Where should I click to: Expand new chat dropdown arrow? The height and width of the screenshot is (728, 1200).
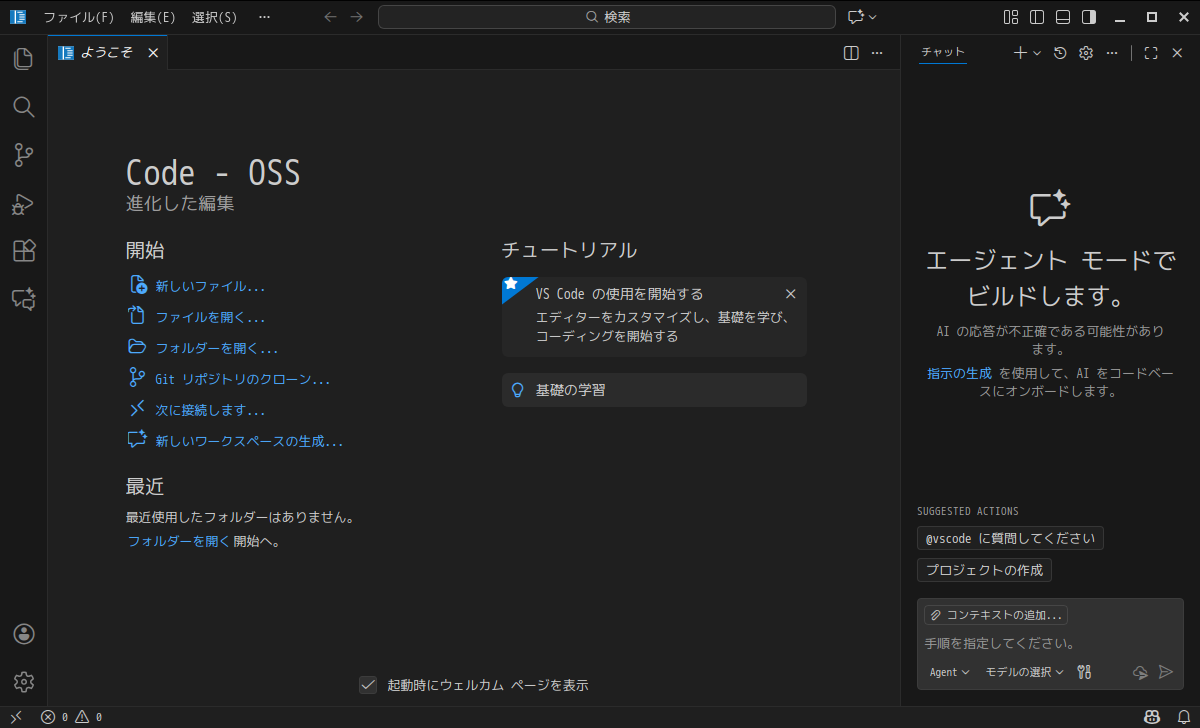coord(1037,53)
